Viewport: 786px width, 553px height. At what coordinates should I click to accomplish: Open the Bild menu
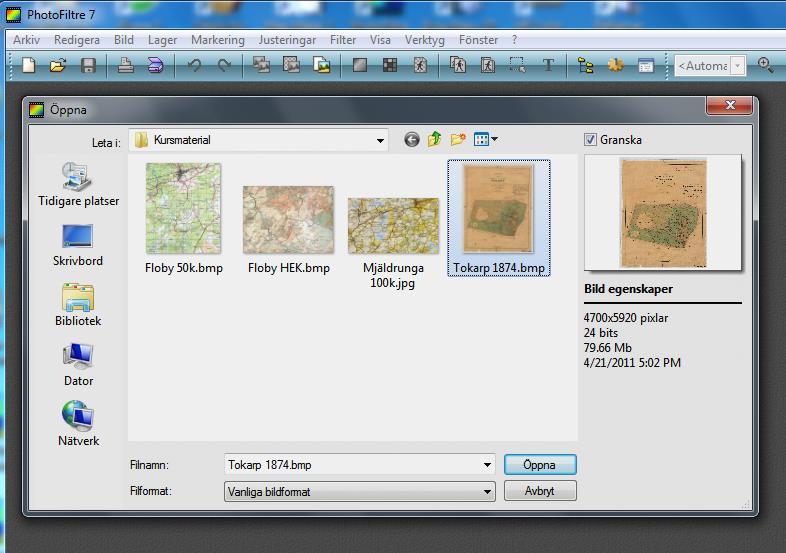[x=123, y=40]
